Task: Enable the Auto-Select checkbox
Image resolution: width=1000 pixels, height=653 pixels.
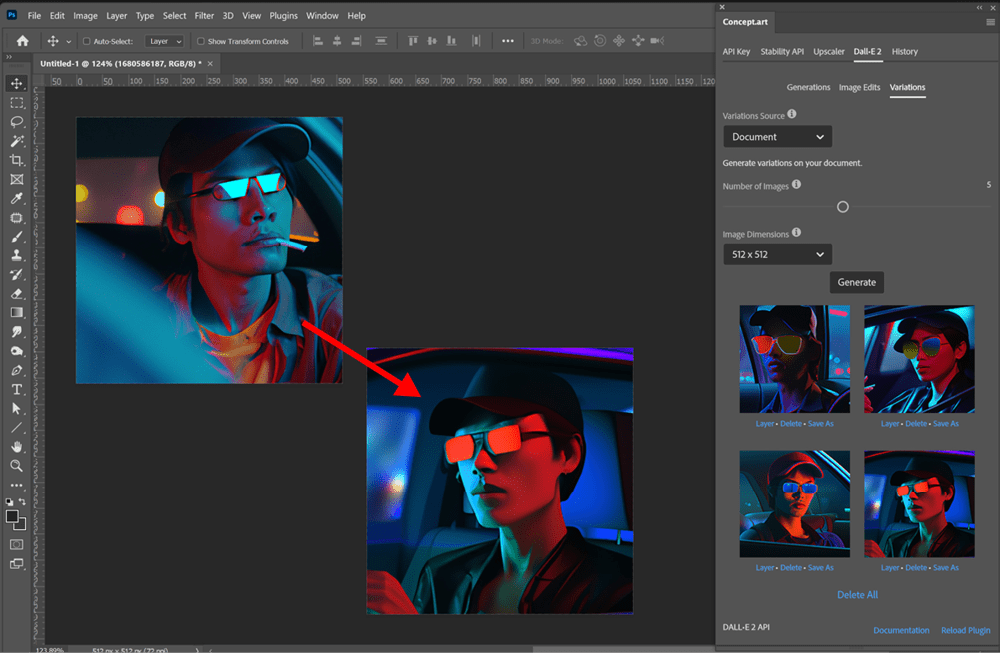Action: 87,41
